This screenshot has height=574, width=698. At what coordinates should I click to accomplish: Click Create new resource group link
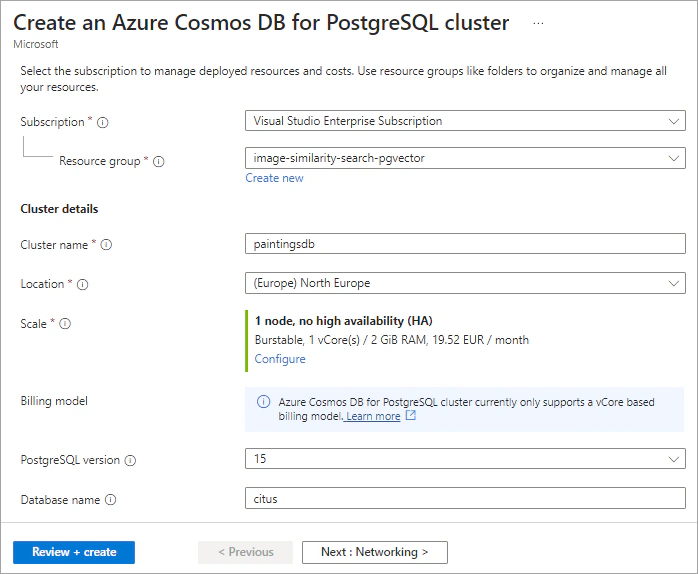[274, 178]
